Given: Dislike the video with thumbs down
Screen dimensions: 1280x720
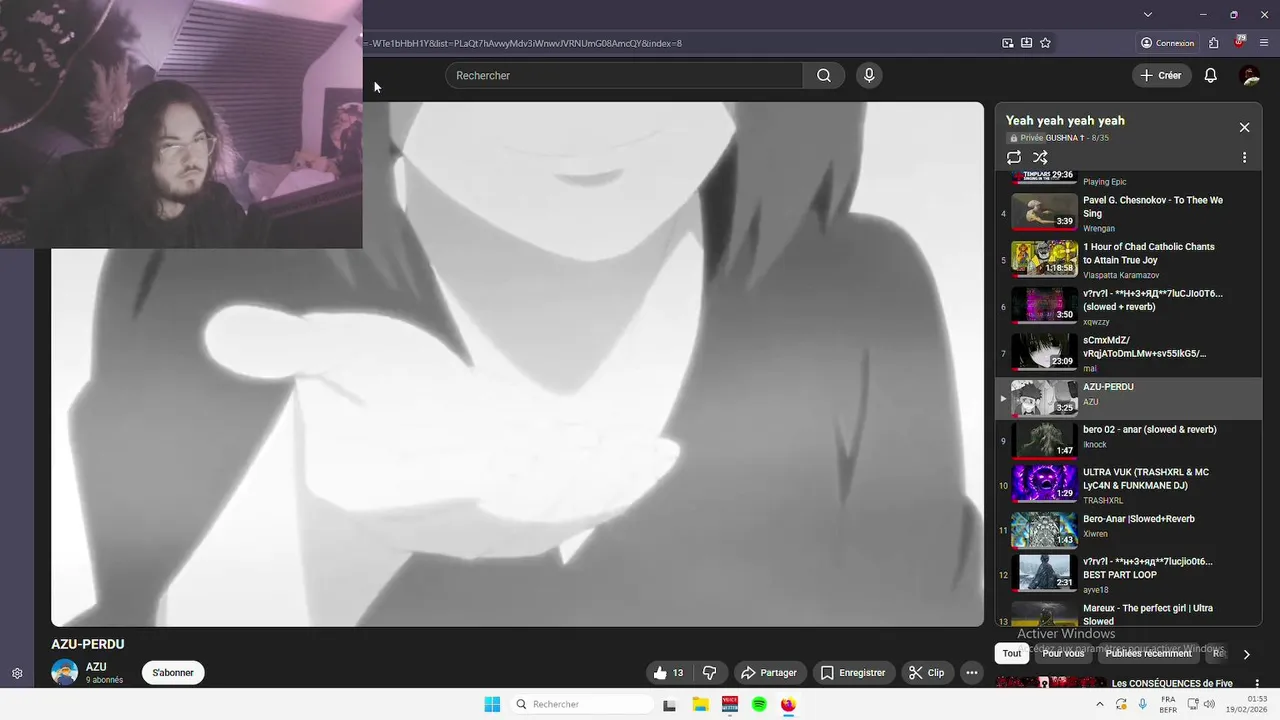Looking at the screenshot, I should pos(710,673).
